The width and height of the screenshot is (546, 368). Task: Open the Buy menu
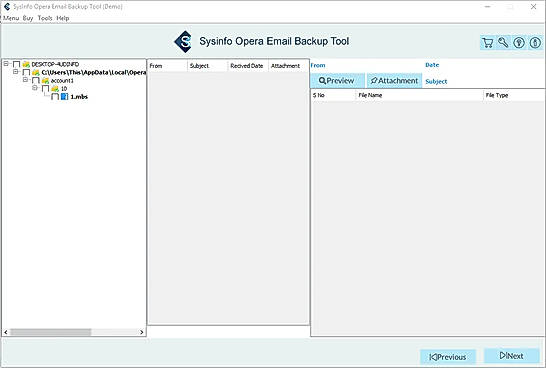[x=28, y=18]
